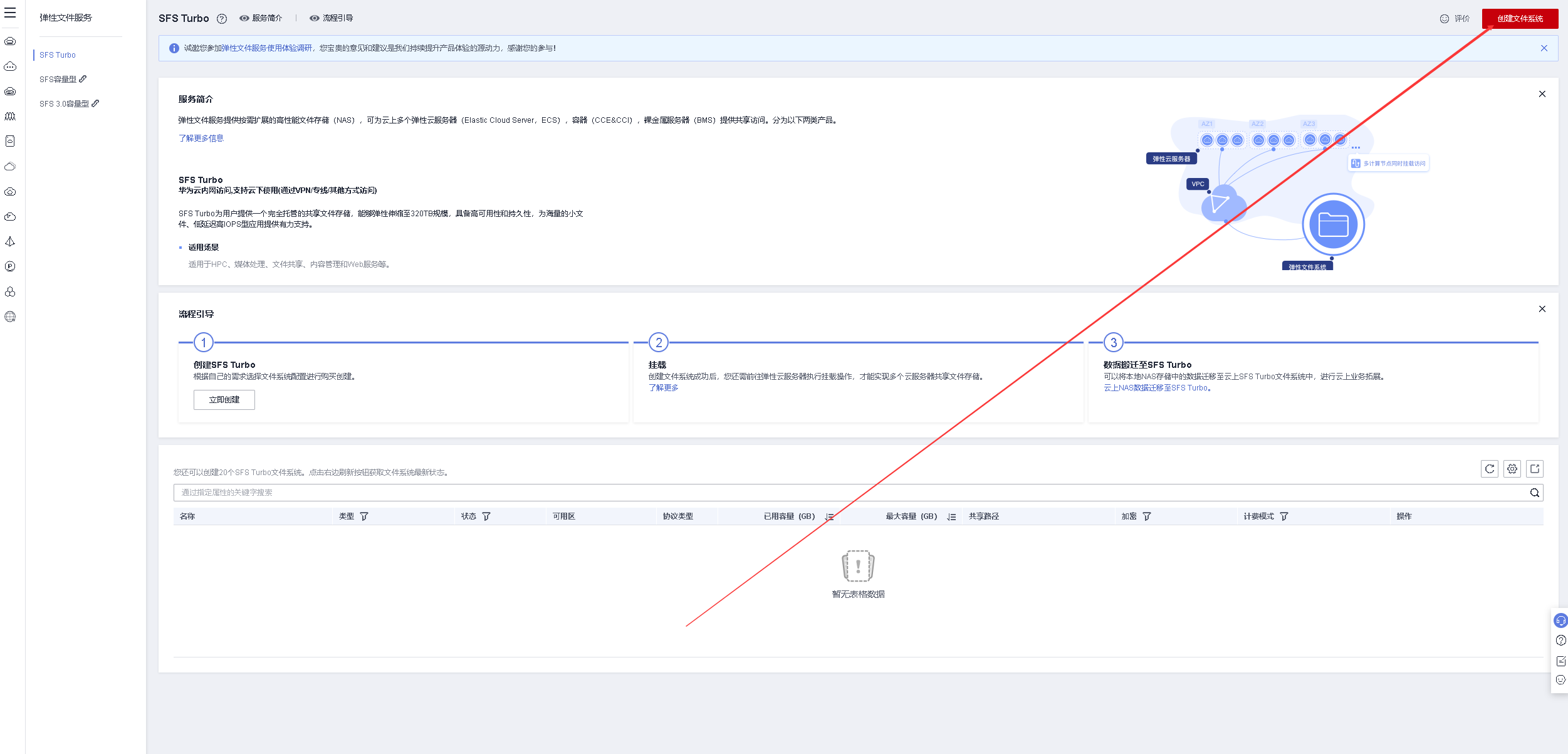This screenshot has height=754, width=1568.
Task: Click the SFS Turbo help question icon
Action: coord(222,19)
